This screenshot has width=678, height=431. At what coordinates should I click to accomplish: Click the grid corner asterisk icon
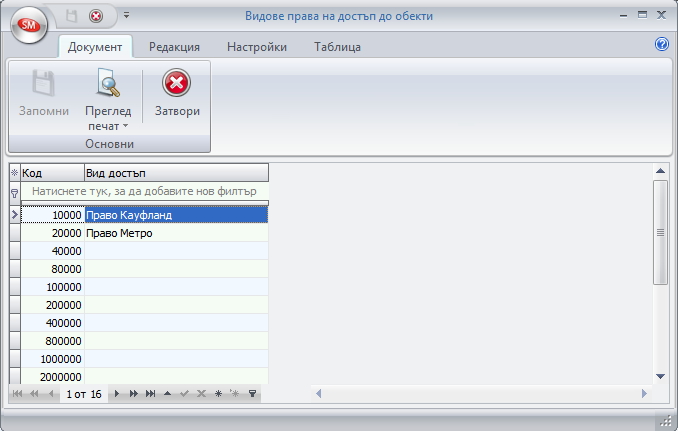click(x=15, y=173)
